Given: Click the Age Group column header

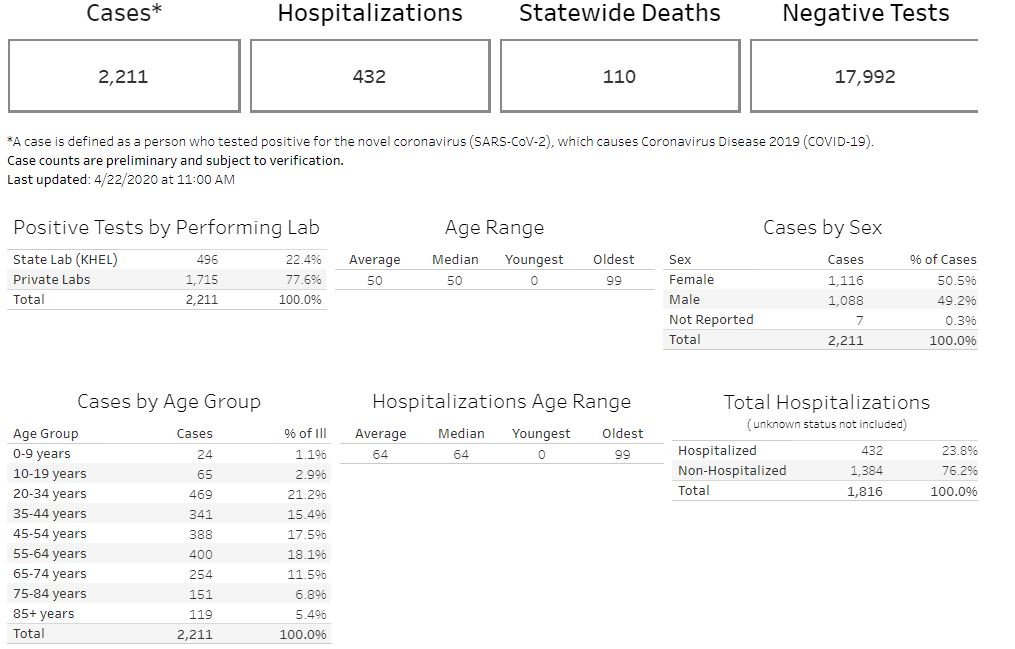Looking at the screenshot, I should click(45, 433).
